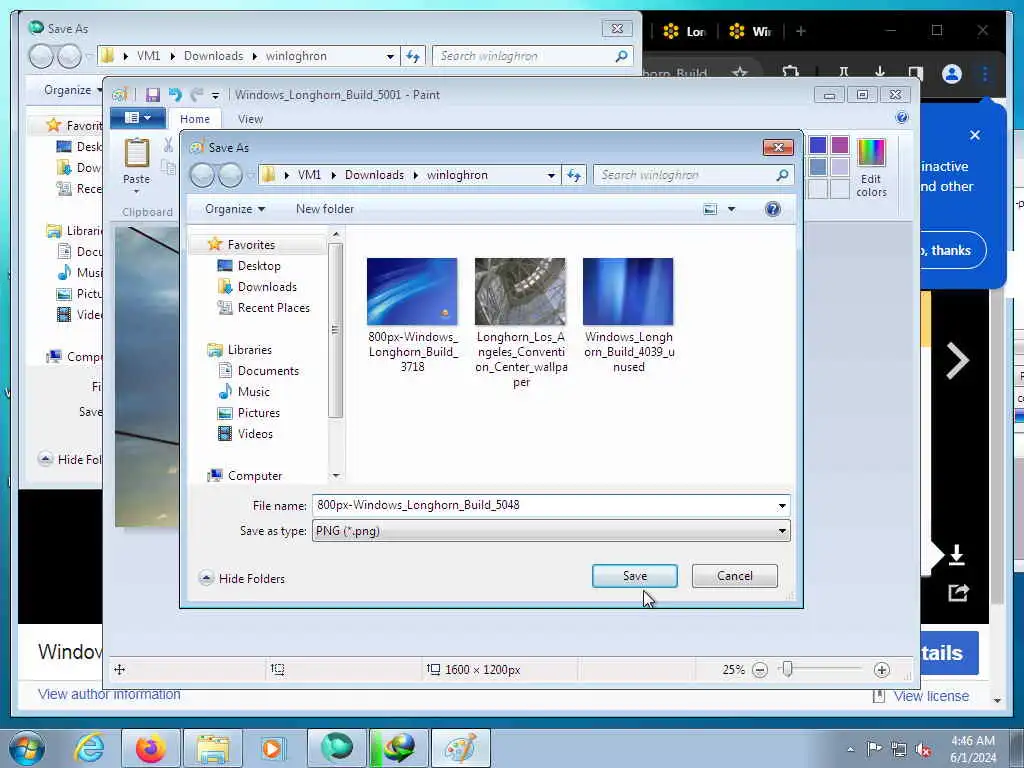
Task: Open Windows Explorer from the taskbar
Action: [x=212, y=748]
